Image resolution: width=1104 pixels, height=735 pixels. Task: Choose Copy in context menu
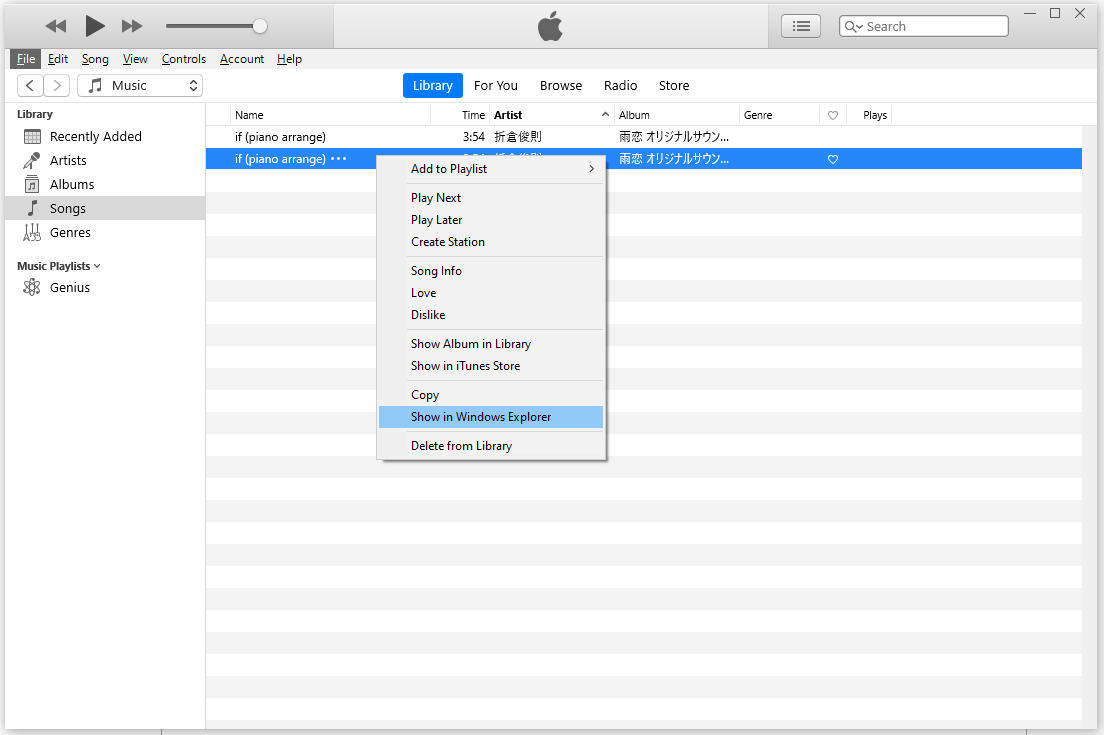pyautogui.click(x=491, y=395)
